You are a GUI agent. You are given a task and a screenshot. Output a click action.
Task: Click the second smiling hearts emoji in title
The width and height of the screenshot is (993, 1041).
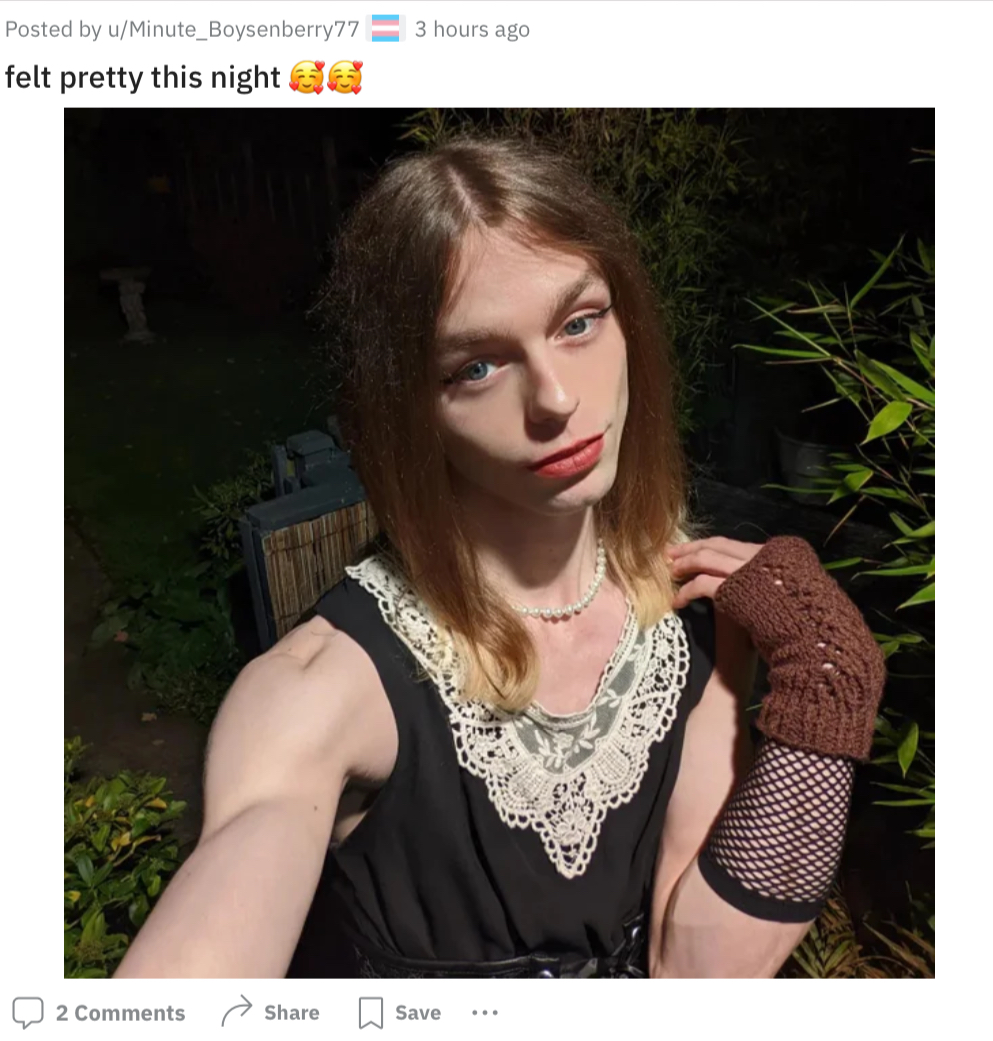pyautogui.click(x=345, y=77)
